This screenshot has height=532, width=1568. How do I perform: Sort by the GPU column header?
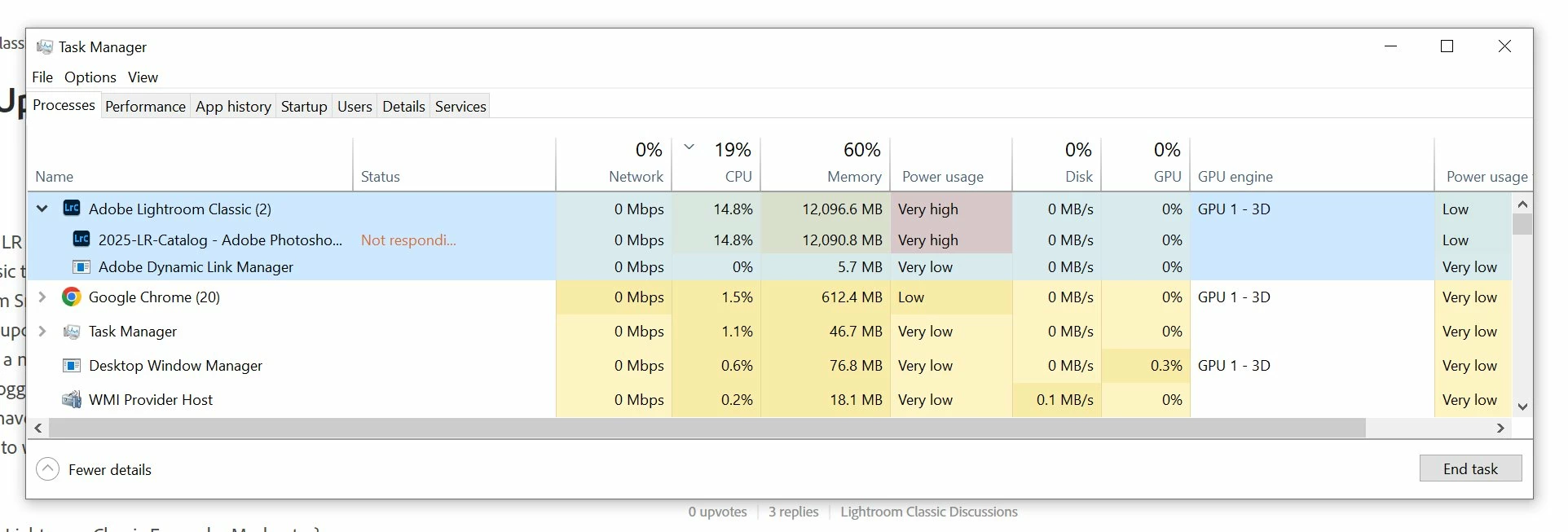[1146, 165]
